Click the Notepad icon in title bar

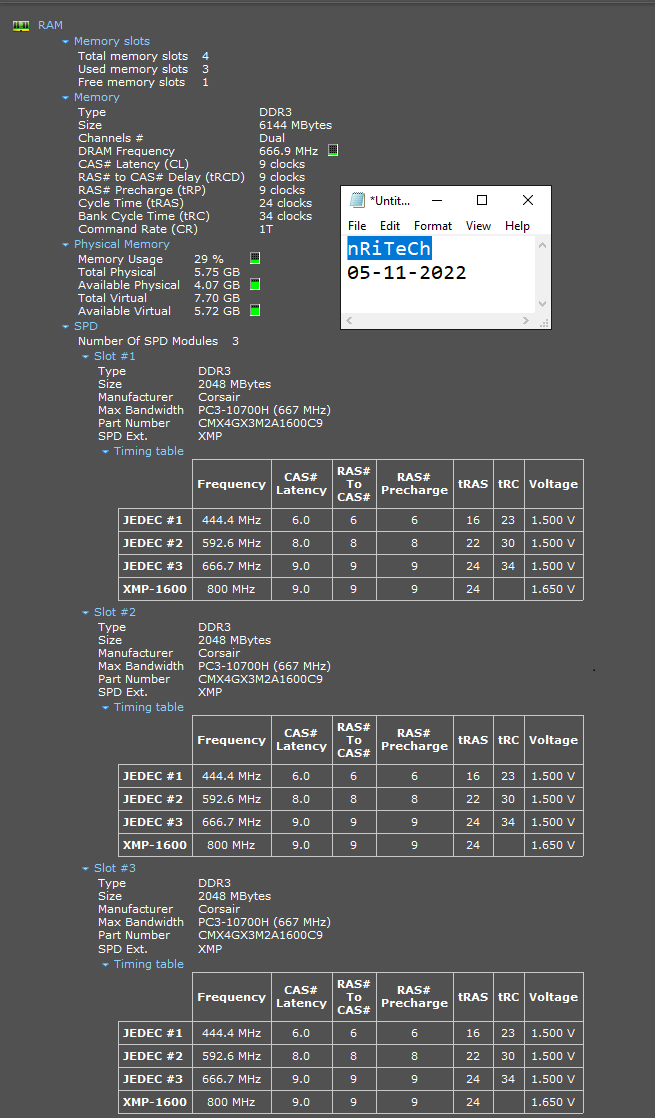pyautogui.click(x=357, y=200)
